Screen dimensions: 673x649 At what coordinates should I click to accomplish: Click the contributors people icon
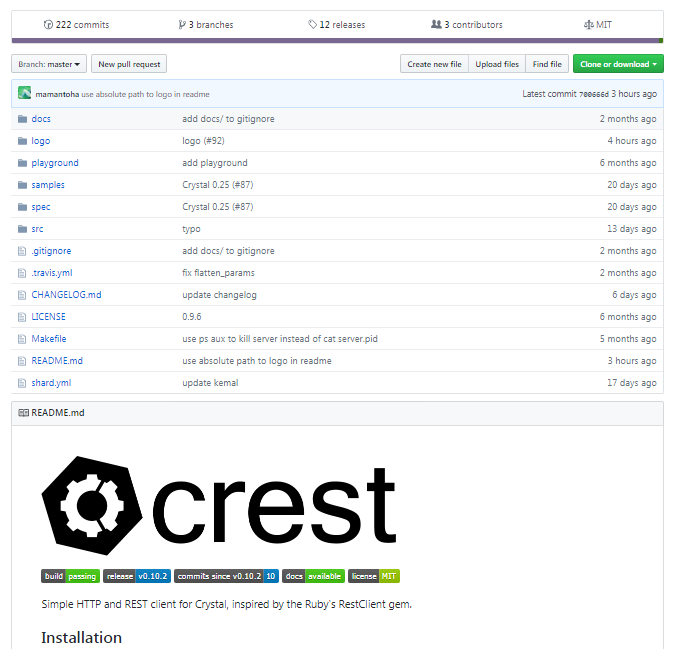point(436,24)
